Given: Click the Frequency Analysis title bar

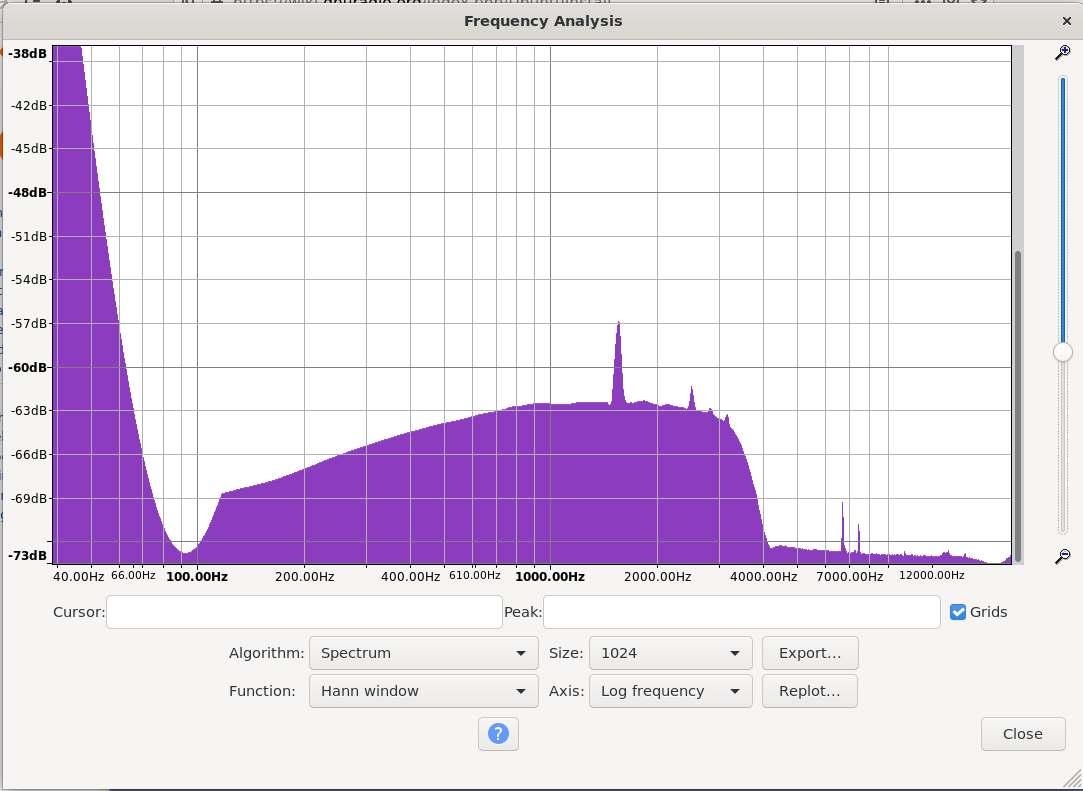Looking at the screenshot, I should point(542,21).
